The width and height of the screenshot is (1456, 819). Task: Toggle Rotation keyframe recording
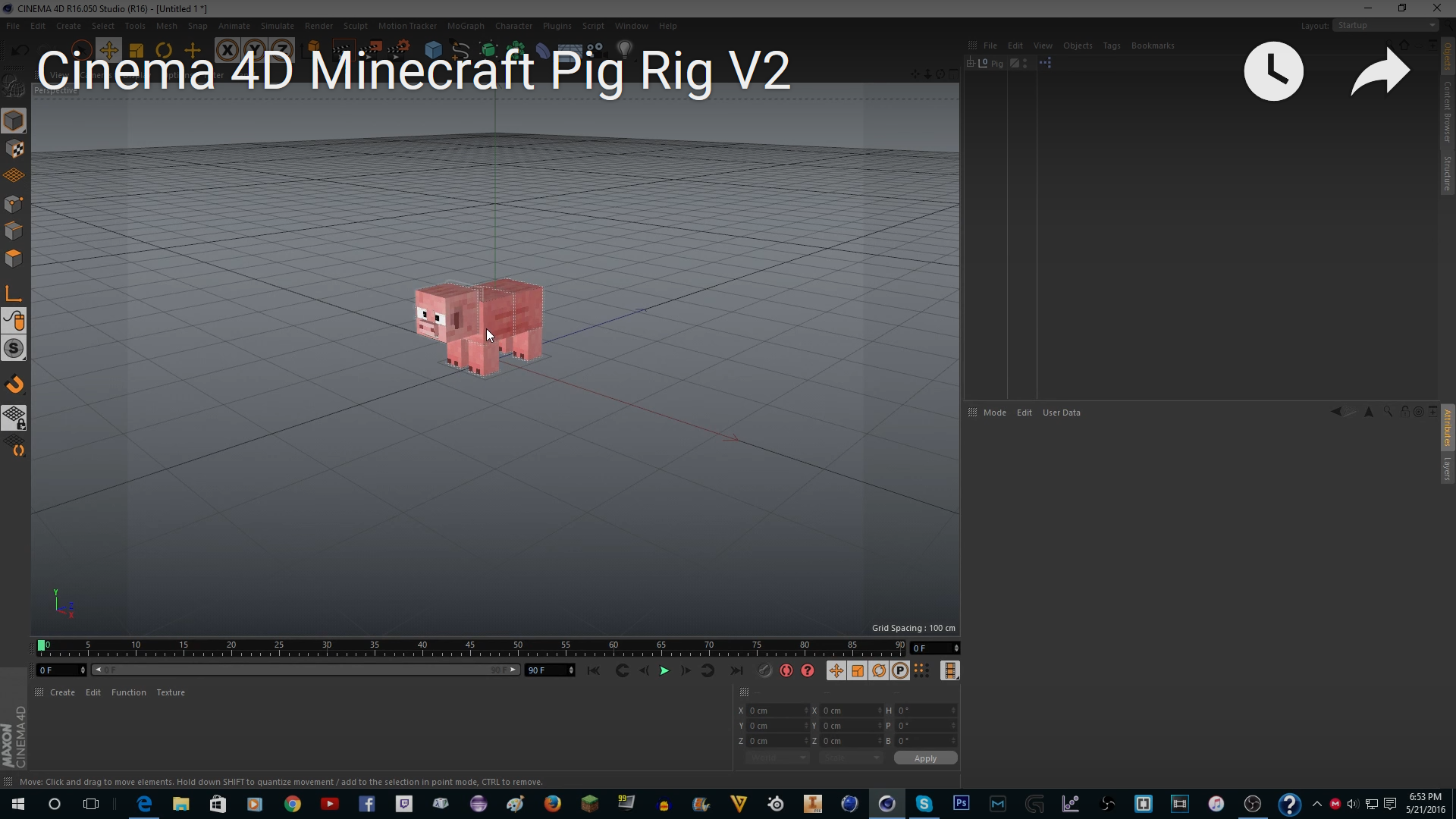click(x=878, y=670)
